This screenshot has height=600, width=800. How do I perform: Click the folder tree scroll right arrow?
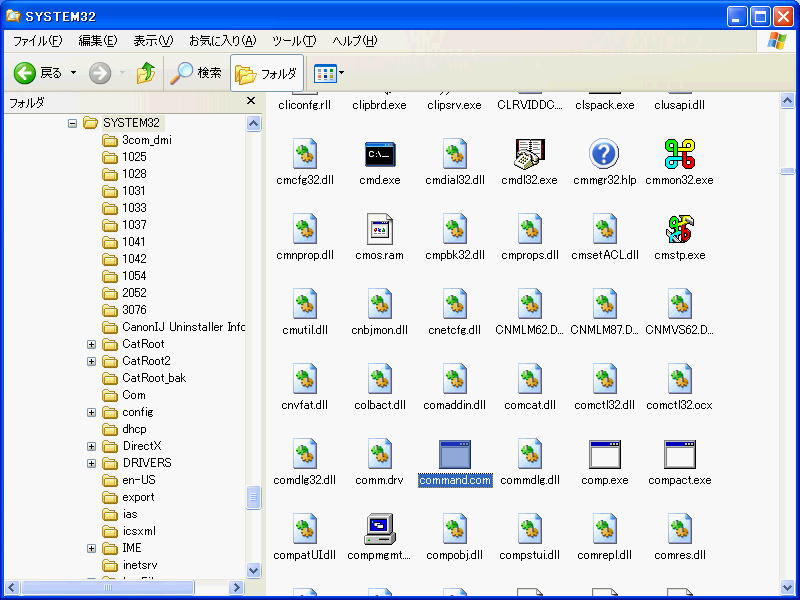point(236,587)
